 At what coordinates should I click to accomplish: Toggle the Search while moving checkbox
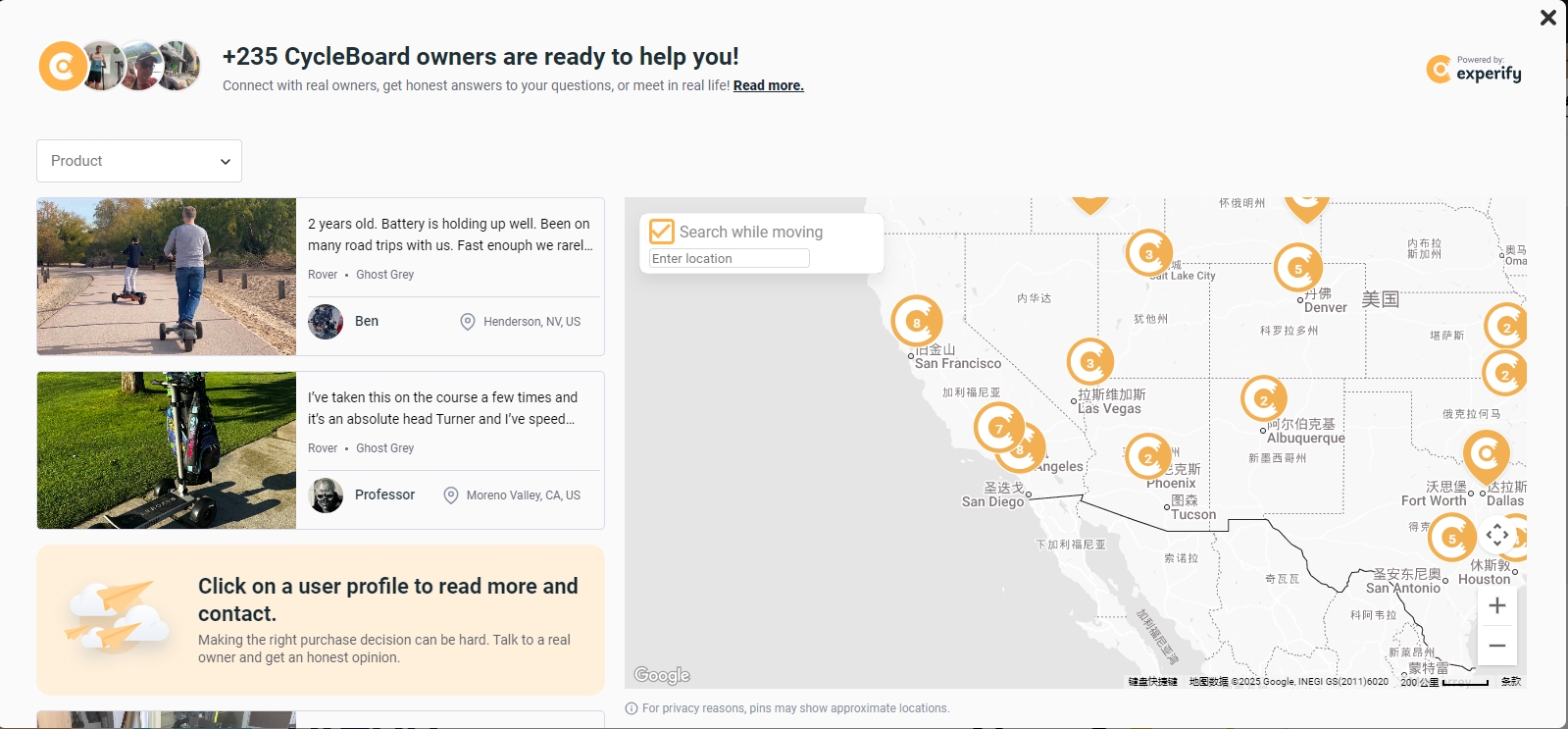(662, 232)
